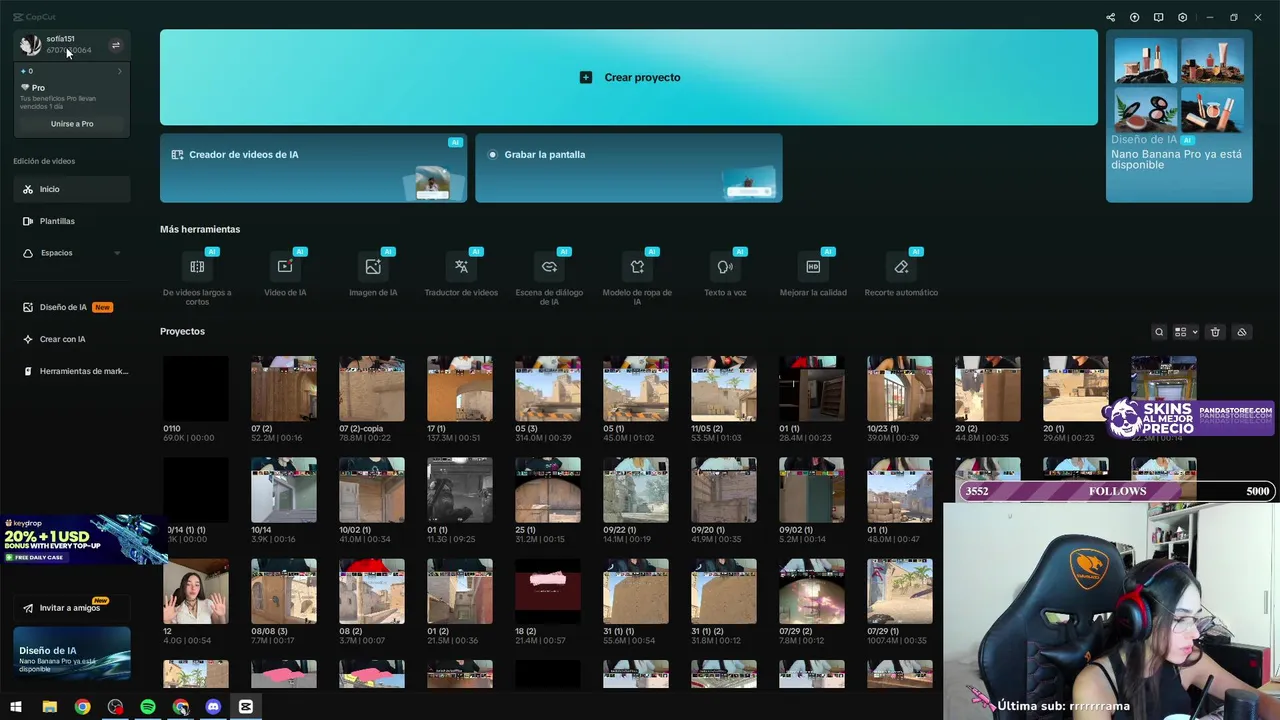Open project 11/05 (2) thumbnail
Image resolution: width=1280 pixels, height=720 pixels.
tap(724, 389)
